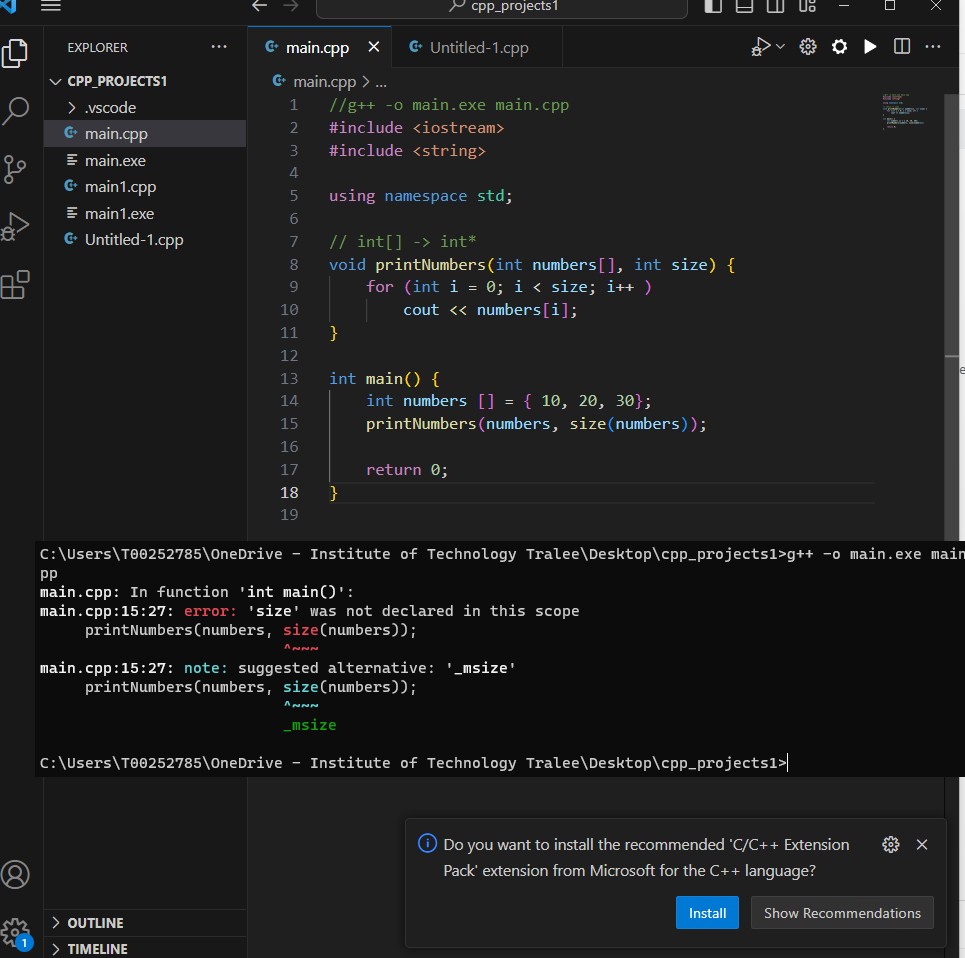Click '#include <iostream>' on line 2

[416, 128]
